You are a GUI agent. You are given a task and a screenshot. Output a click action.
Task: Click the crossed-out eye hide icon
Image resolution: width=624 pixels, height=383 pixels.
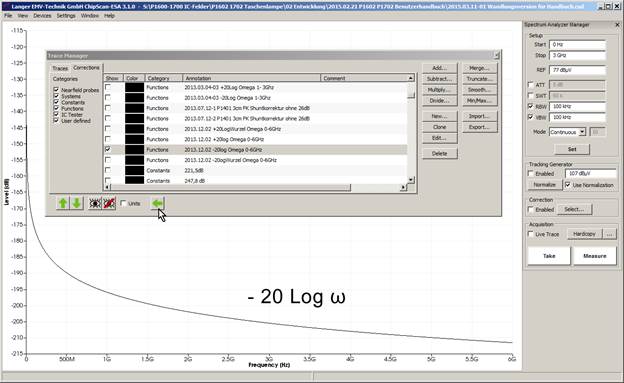(x=109, y=203)
